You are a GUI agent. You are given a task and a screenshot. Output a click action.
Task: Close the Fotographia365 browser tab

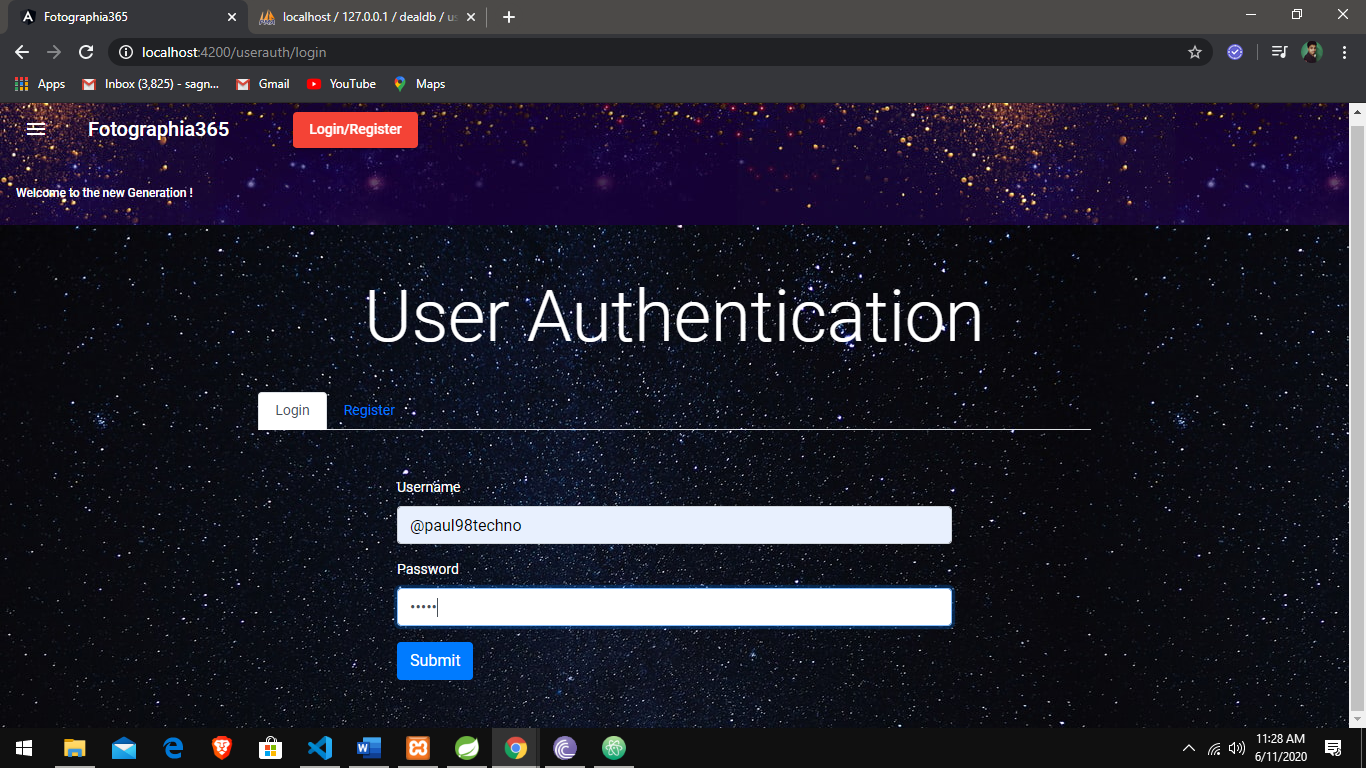(232, 17)
